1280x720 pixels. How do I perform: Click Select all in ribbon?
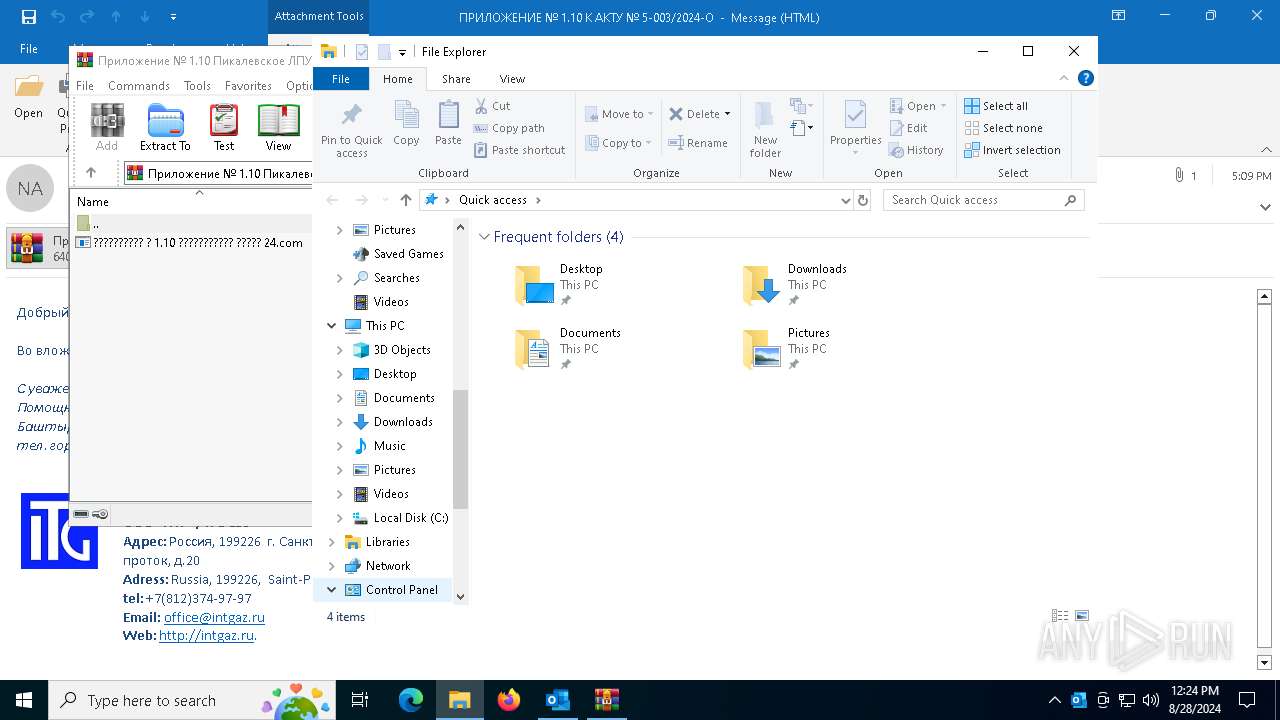996,106
